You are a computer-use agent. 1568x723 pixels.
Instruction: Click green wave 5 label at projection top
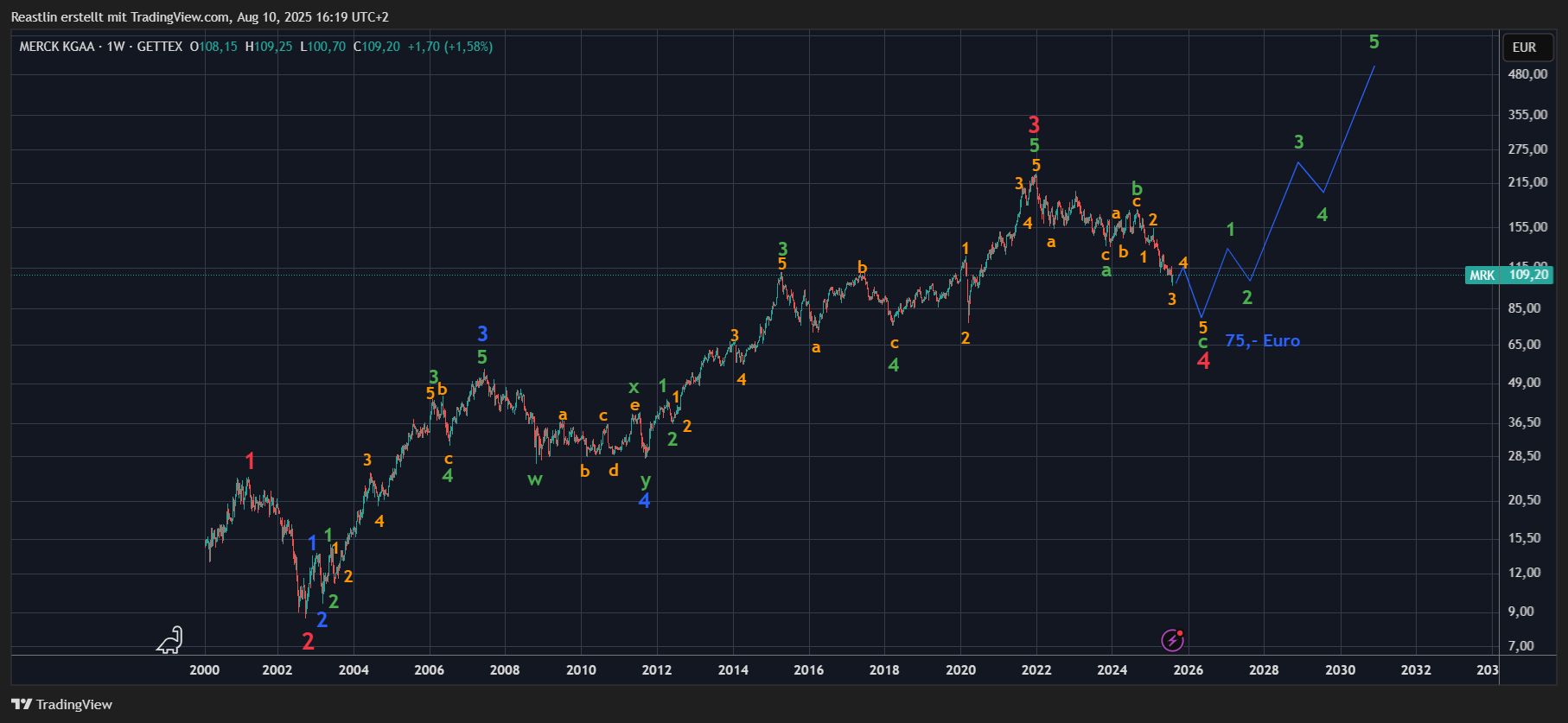1374,41
